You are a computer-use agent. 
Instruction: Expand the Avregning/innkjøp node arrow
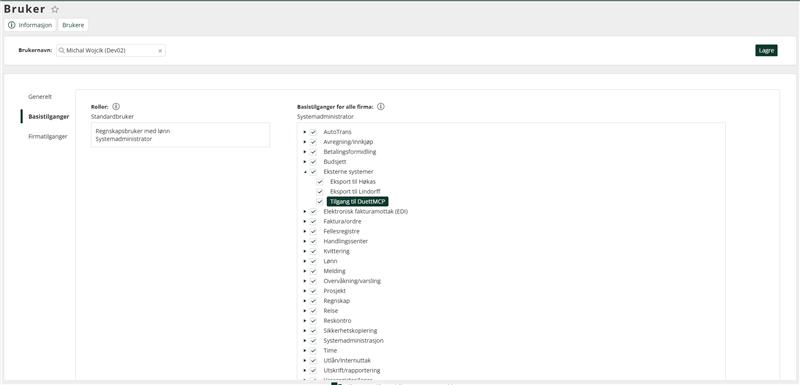point(305,142)
